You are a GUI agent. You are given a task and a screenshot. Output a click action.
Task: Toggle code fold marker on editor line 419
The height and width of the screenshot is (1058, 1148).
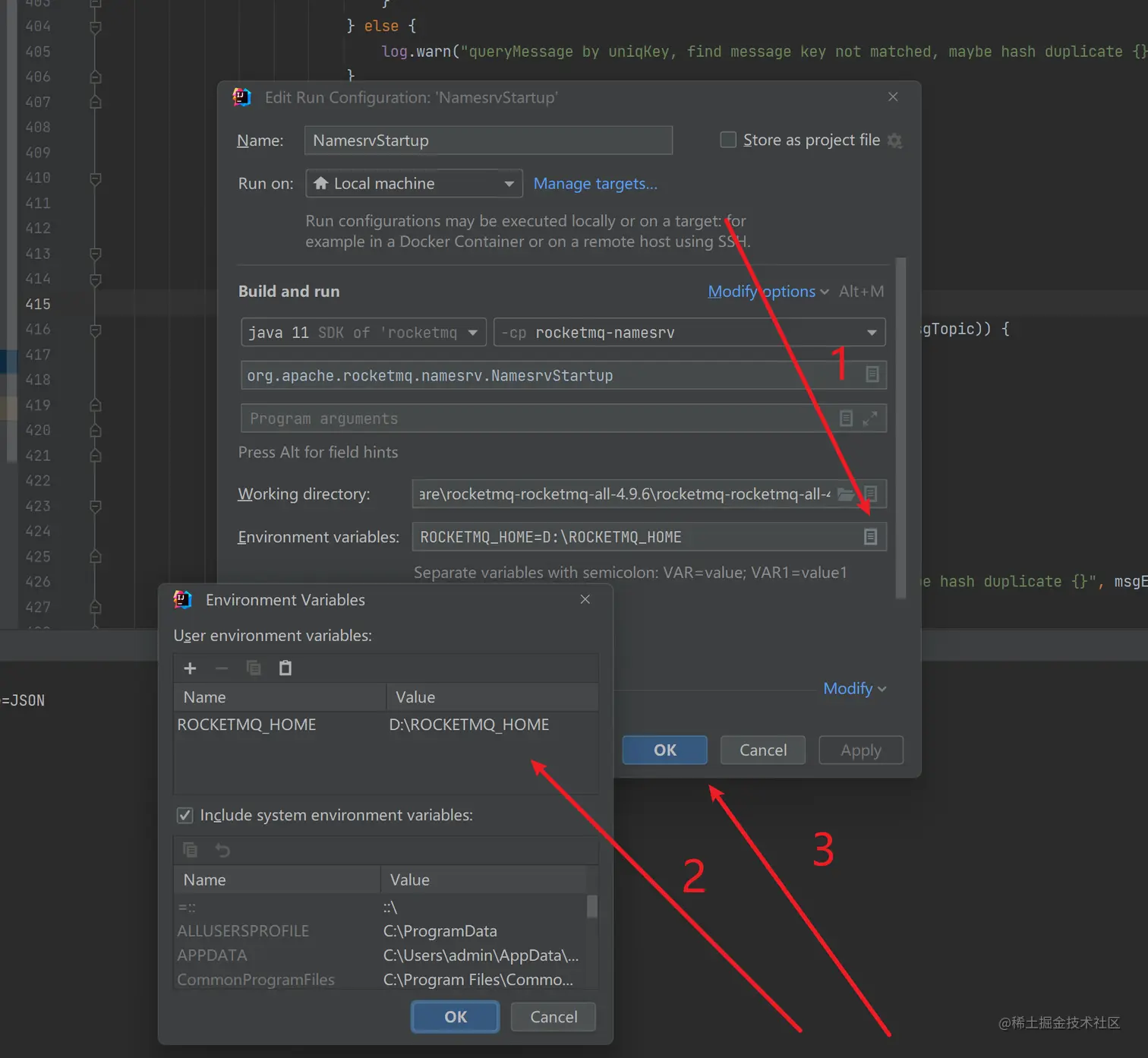96,405
